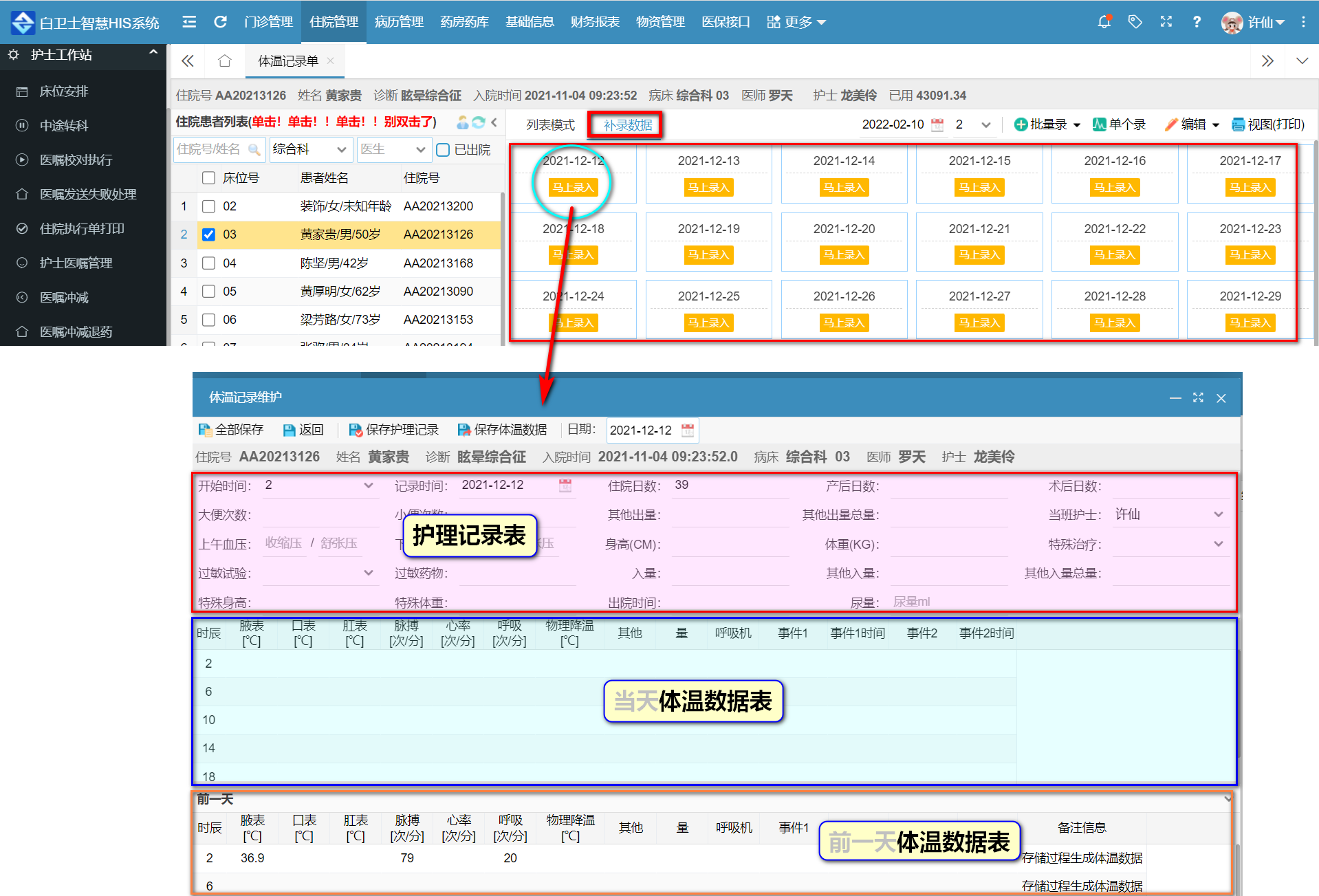Click the 住院号/姓名 search field

[x=218, y=150]
